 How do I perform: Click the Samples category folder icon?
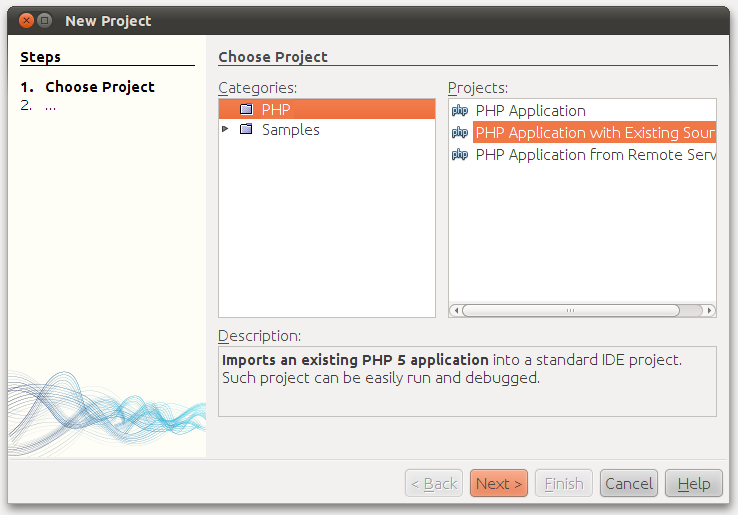pyautogui.click(x=246, y=130)
